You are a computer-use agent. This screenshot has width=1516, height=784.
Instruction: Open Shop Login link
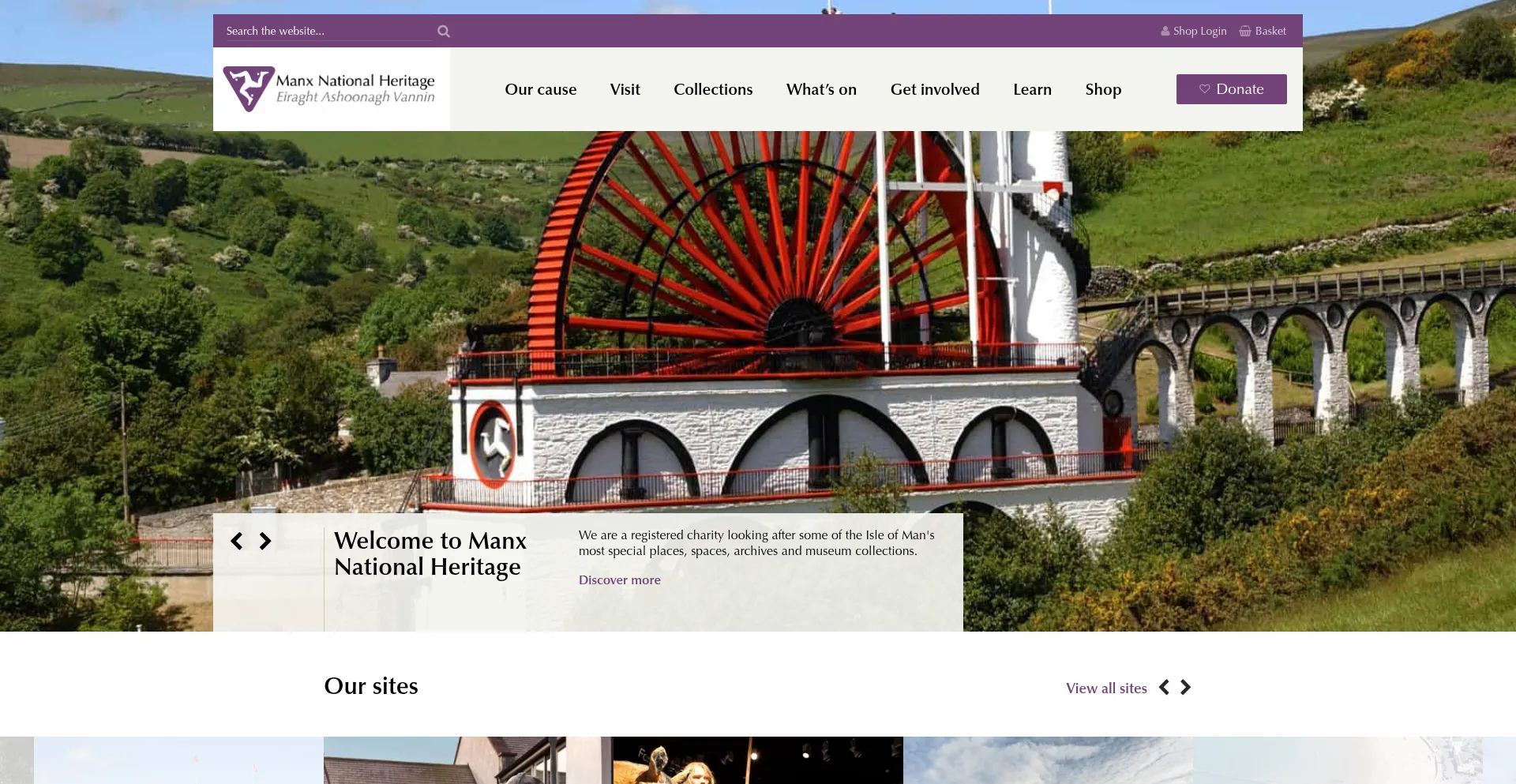coord(1194,31)
